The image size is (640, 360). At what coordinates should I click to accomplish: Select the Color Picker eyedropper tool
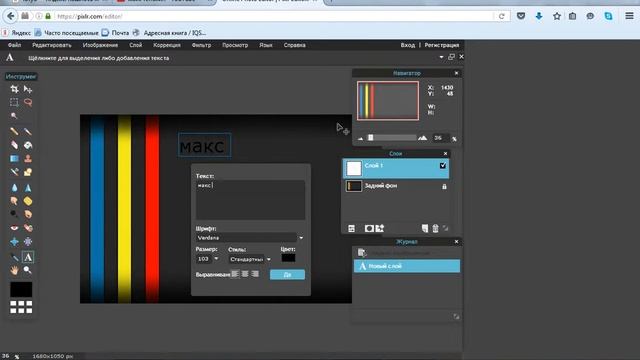point(14,257)
